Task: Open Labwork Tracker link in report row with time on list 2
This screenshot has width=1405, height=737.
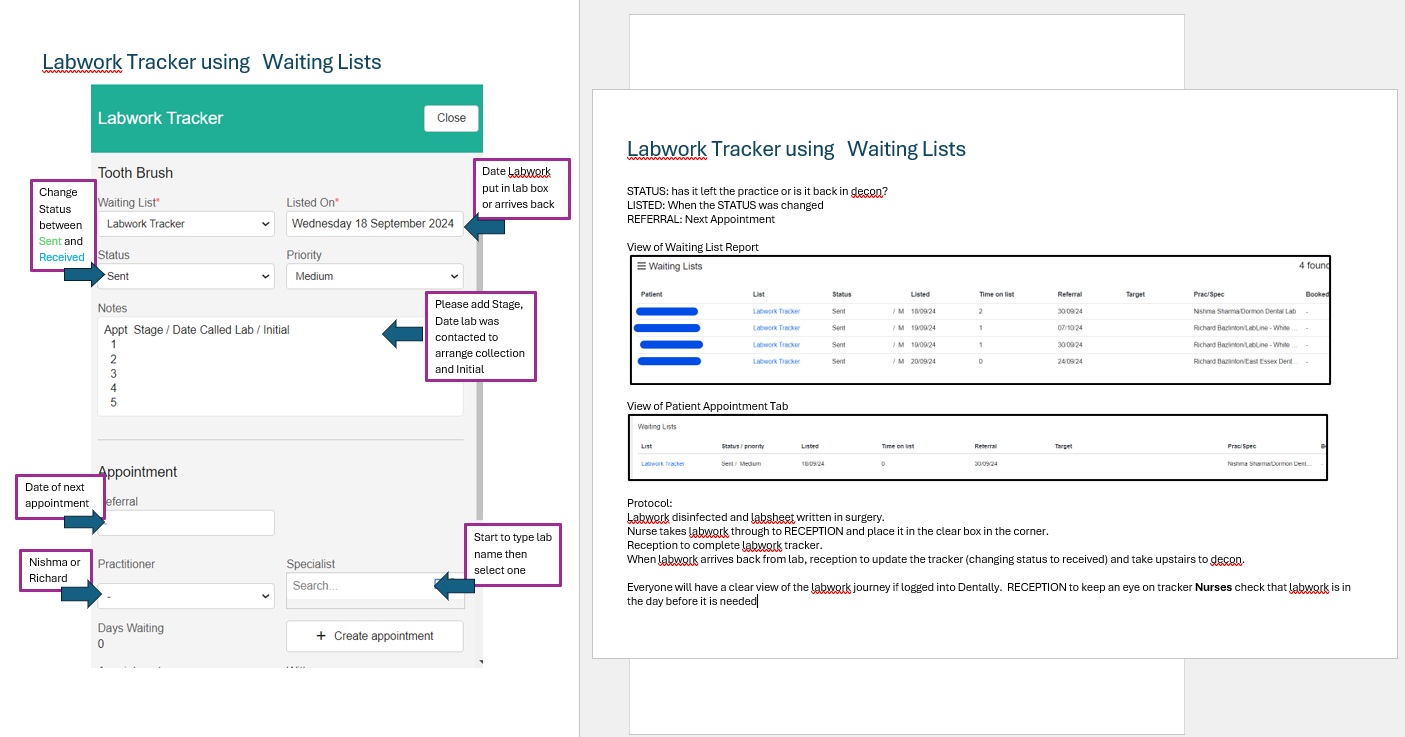Action: [776, 311]
